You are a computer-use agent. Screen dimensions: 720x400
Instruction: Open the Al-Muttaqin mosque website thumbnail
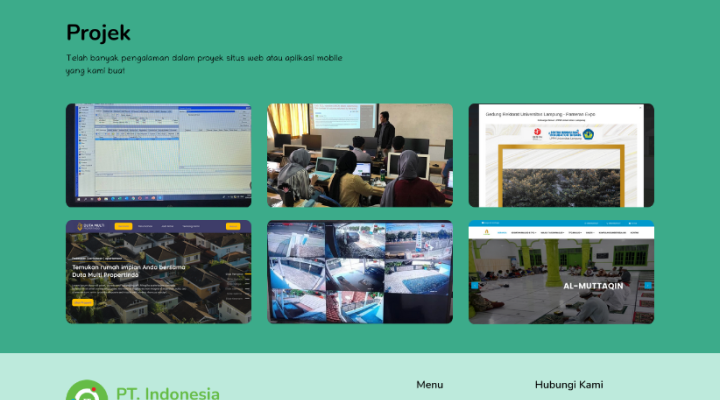(561, 272)
